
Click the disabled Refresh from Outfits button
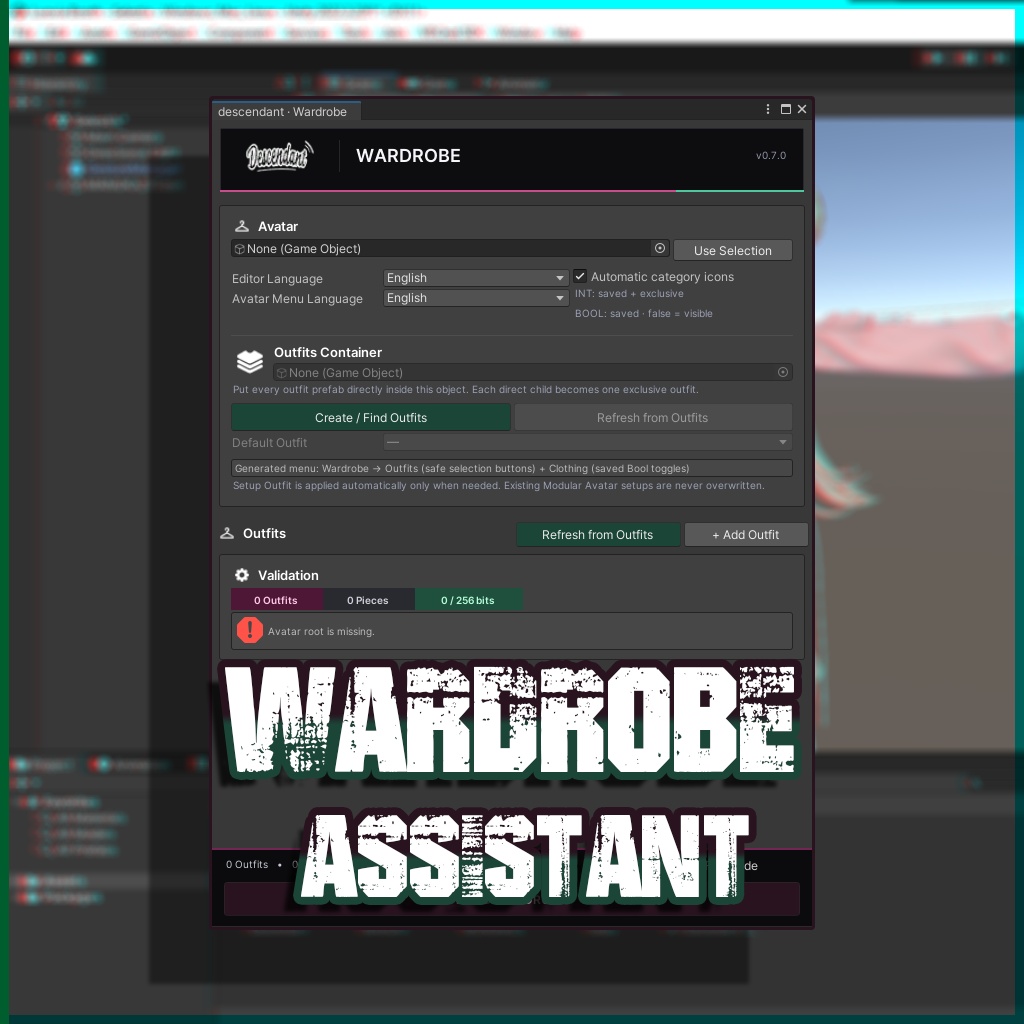(x=652, y=417)
